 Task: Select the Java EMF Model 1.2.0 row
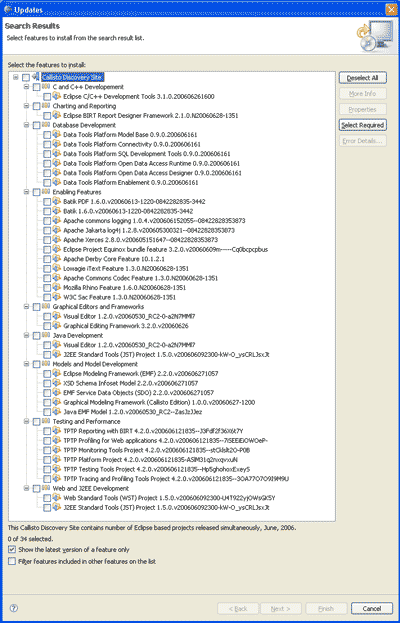click(x=133, y=412)
